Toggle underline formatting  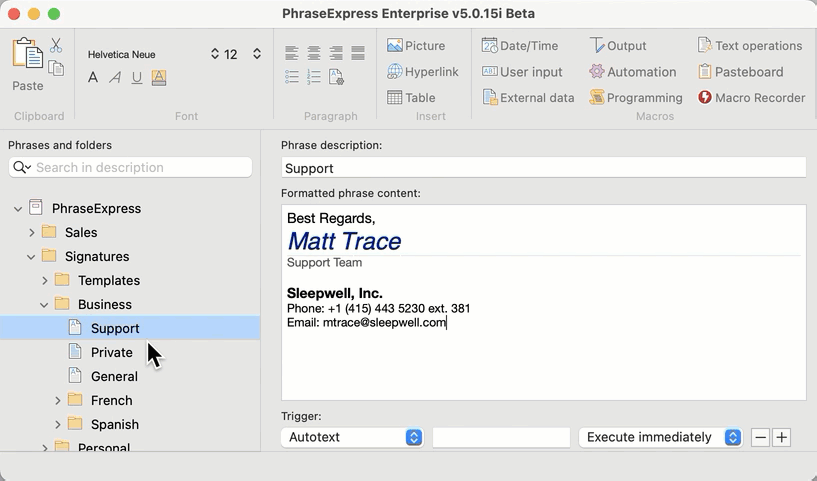point(137,78)
